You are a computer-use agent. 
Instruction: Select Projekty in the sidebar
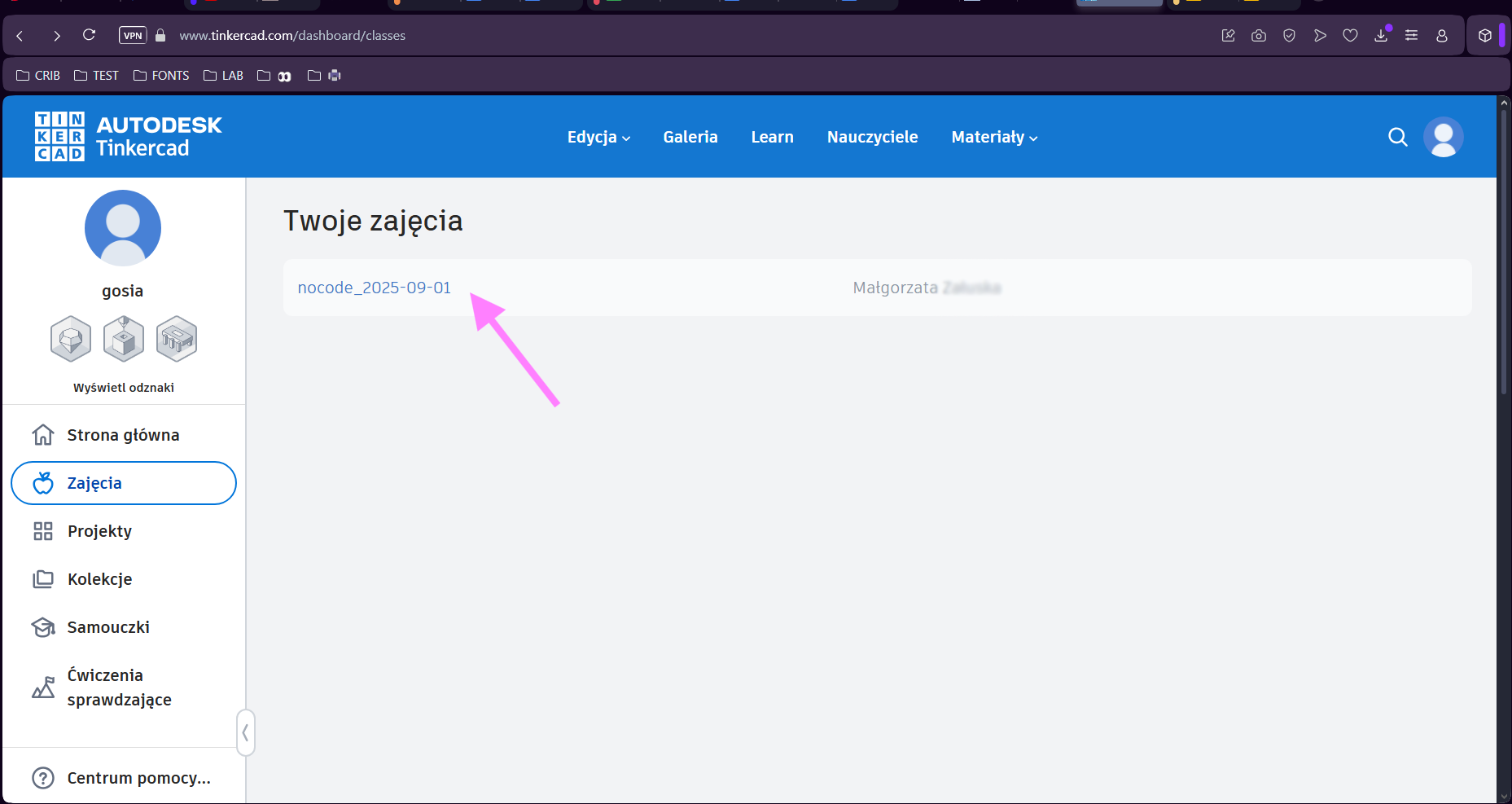(x=99, y=531)
